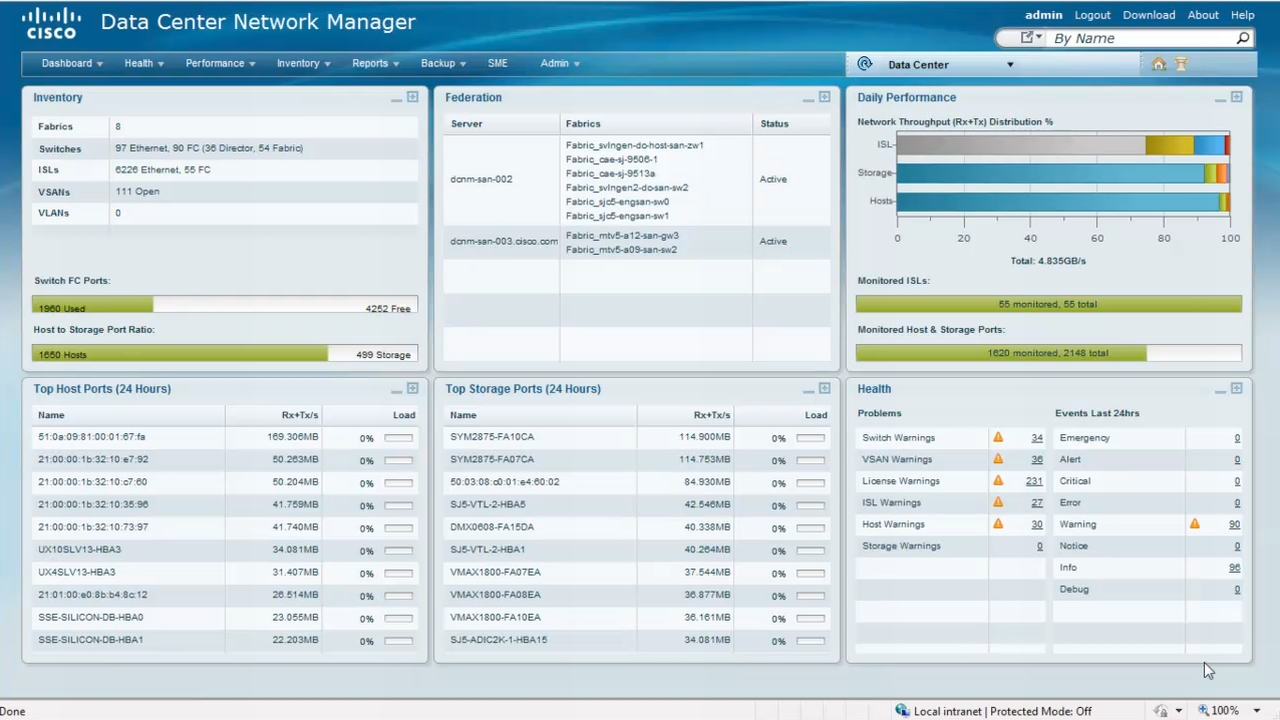Click the Hosts throughput distribution bar
Viewport: 1280px width, 720px height.
pos(1063,201)
